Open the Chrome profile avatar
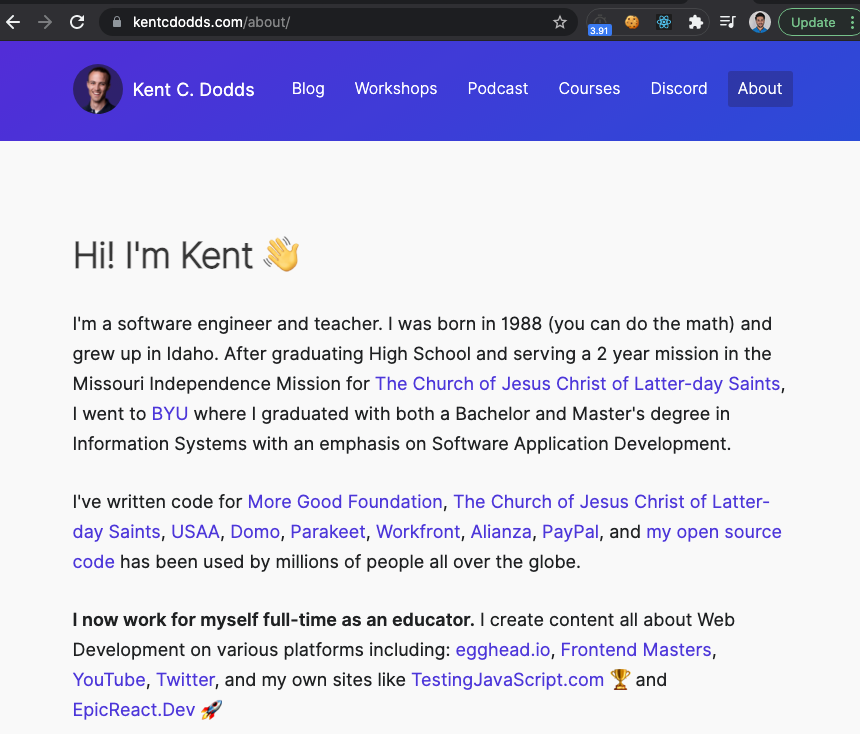The height and width of the screenshot is (734, 860). tap(760, 22)
